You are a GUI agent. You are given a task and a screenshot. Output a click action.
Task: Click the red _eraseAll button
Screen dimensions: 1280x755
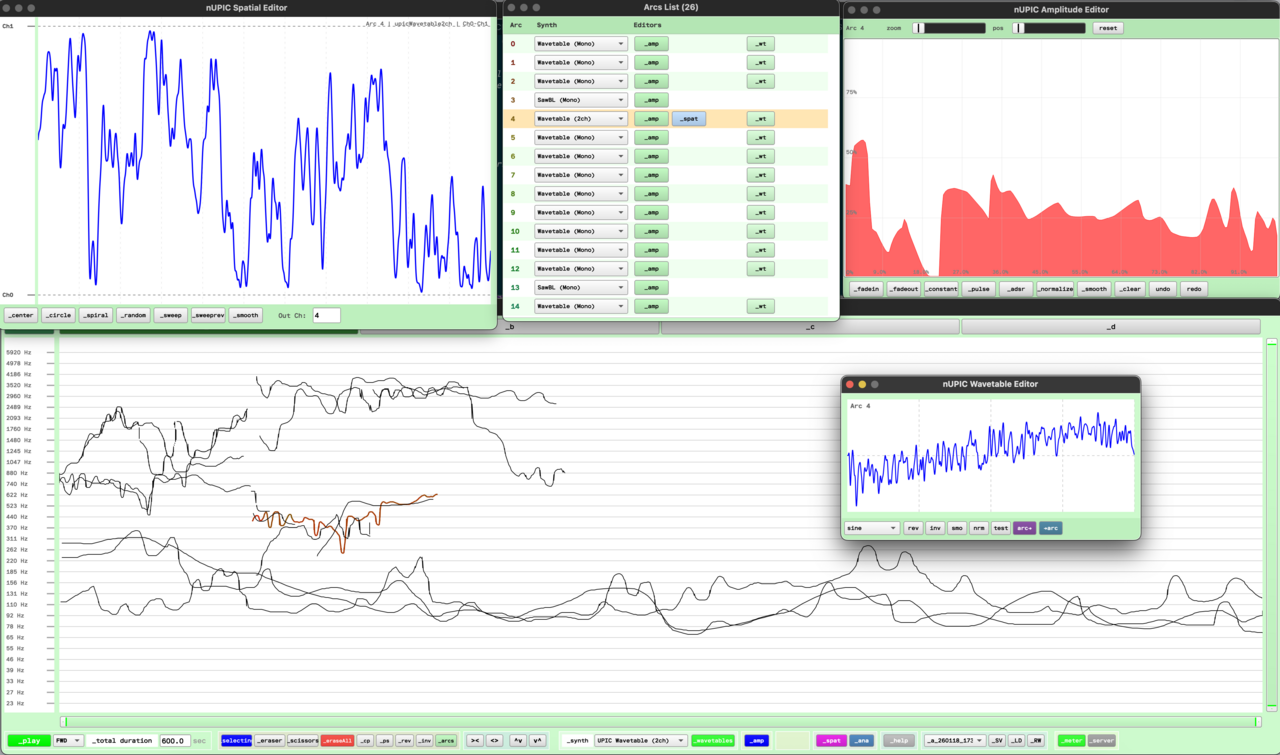(x=337, y=741)
